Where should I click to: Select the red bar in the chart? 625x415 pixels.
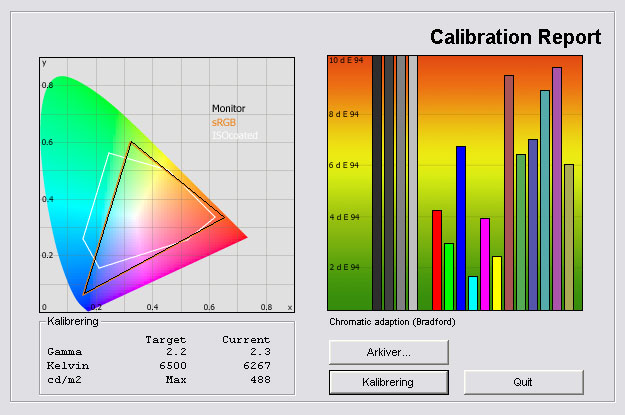(x=437, y=260)
